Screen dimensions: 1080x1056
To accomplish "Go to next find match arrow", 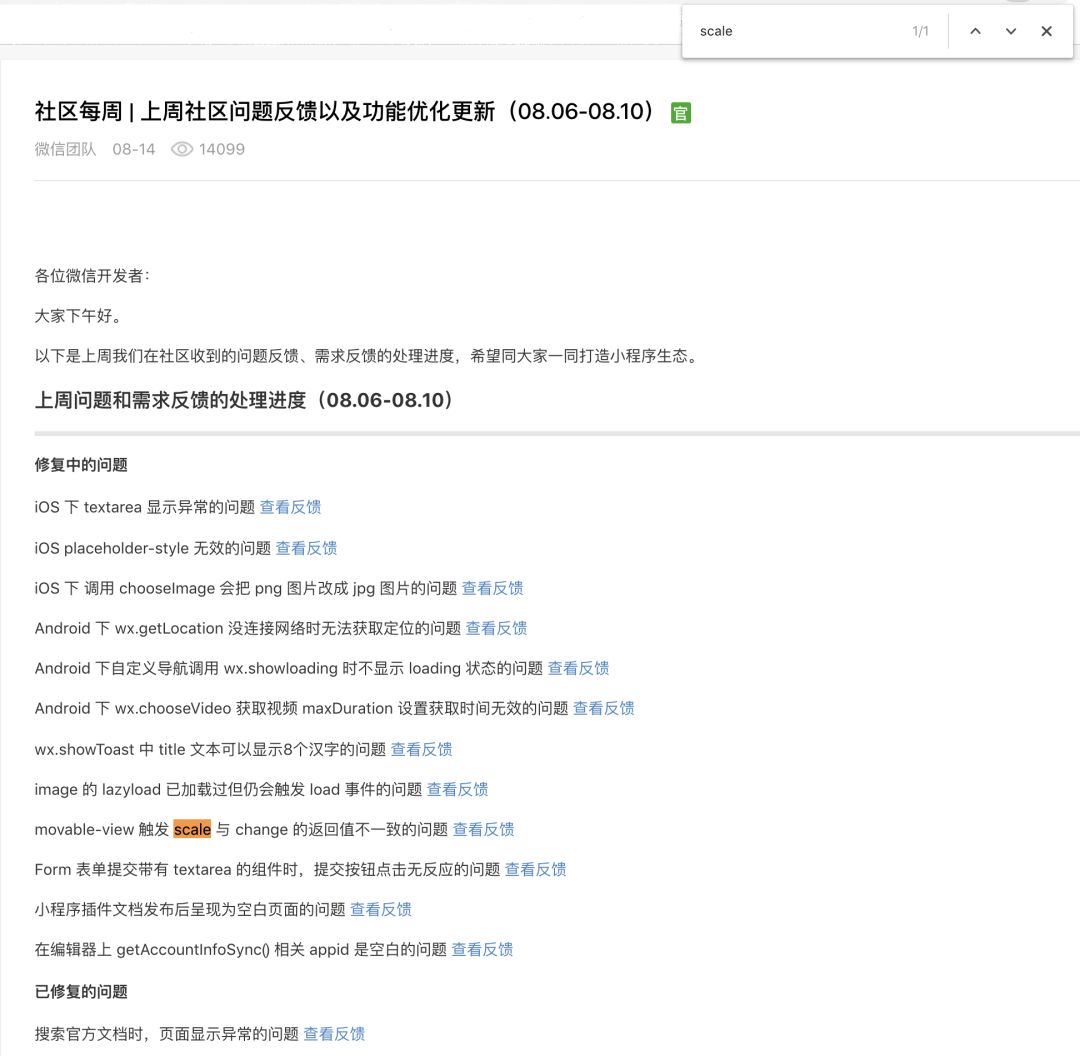I will tap(1010, 31).
